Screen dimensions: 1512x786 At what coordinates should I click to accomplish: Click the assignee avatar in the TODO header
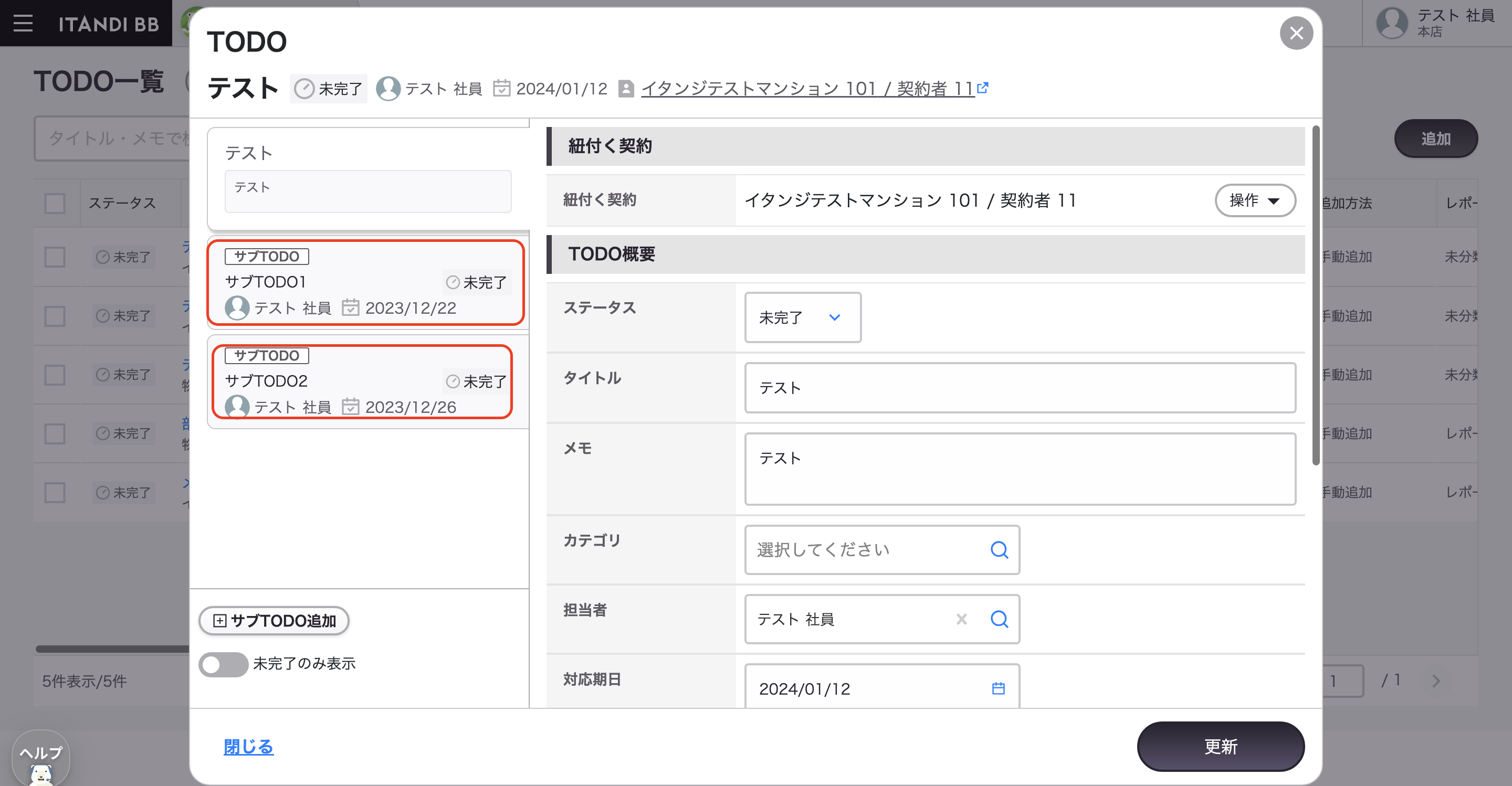click(388, 89)
